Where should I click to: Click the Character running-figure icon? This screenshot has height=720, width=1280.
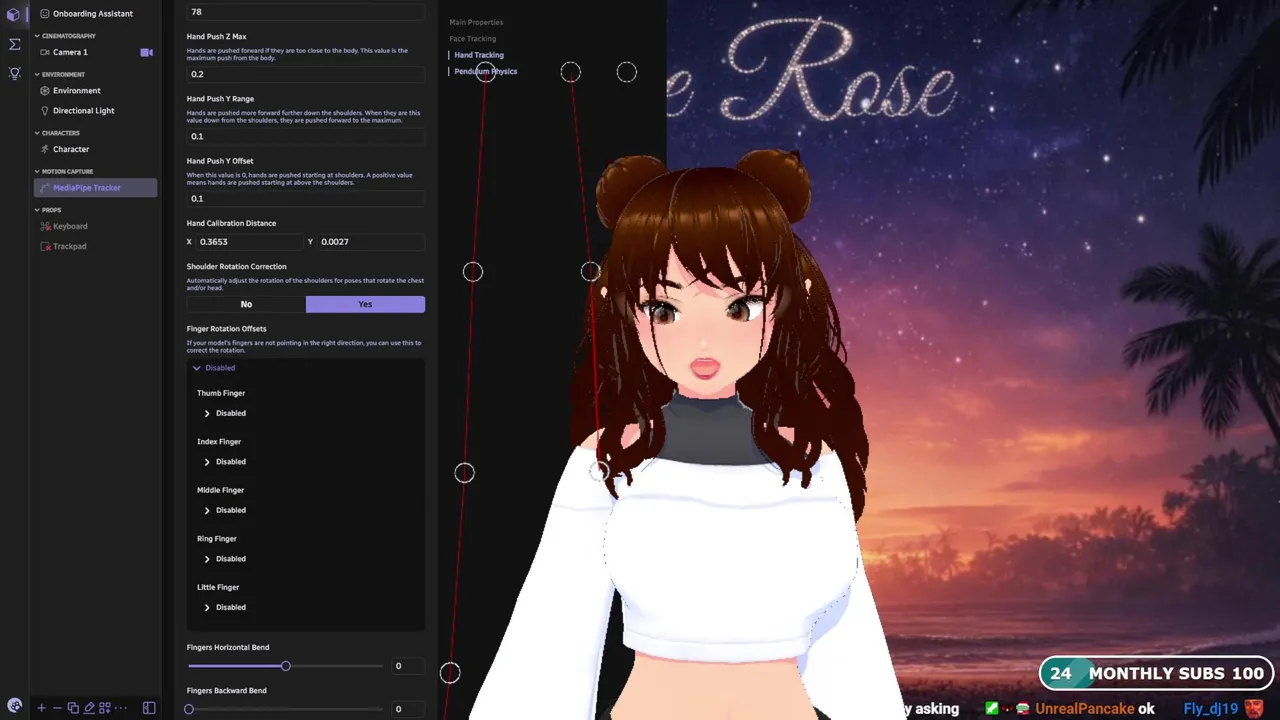pyautogui.click(x=44, y=149)
